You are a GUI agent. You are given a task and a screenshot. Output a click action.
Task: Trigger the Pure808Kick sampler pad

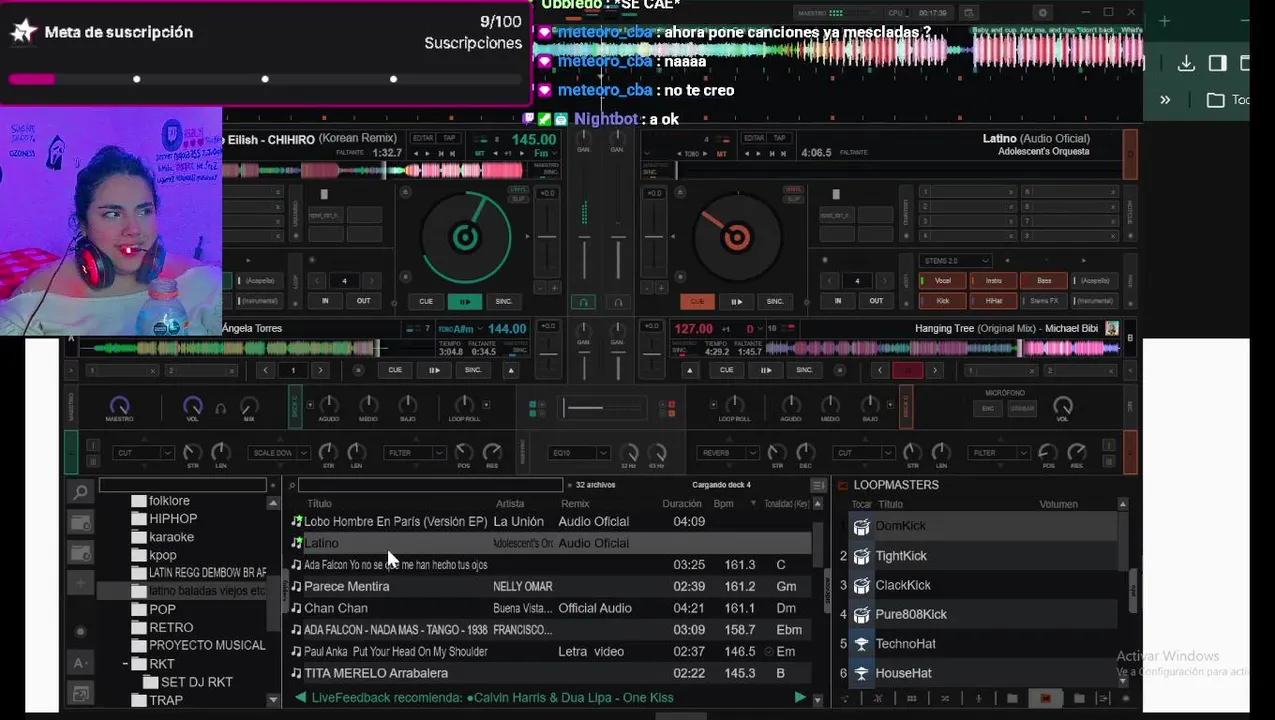862,614
